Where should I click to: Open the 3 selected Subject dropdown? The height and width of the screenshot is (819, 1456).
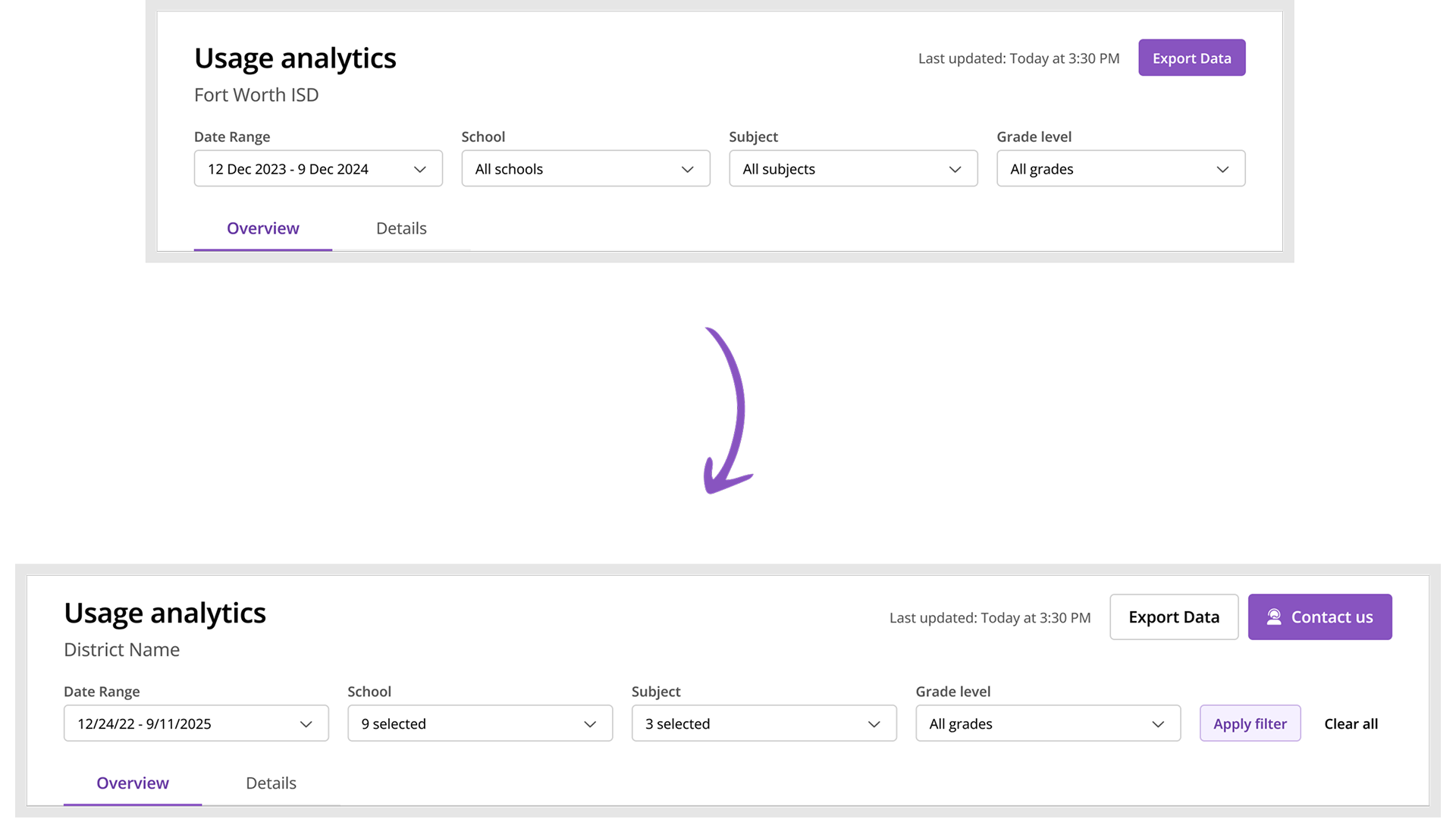[764, 723]
